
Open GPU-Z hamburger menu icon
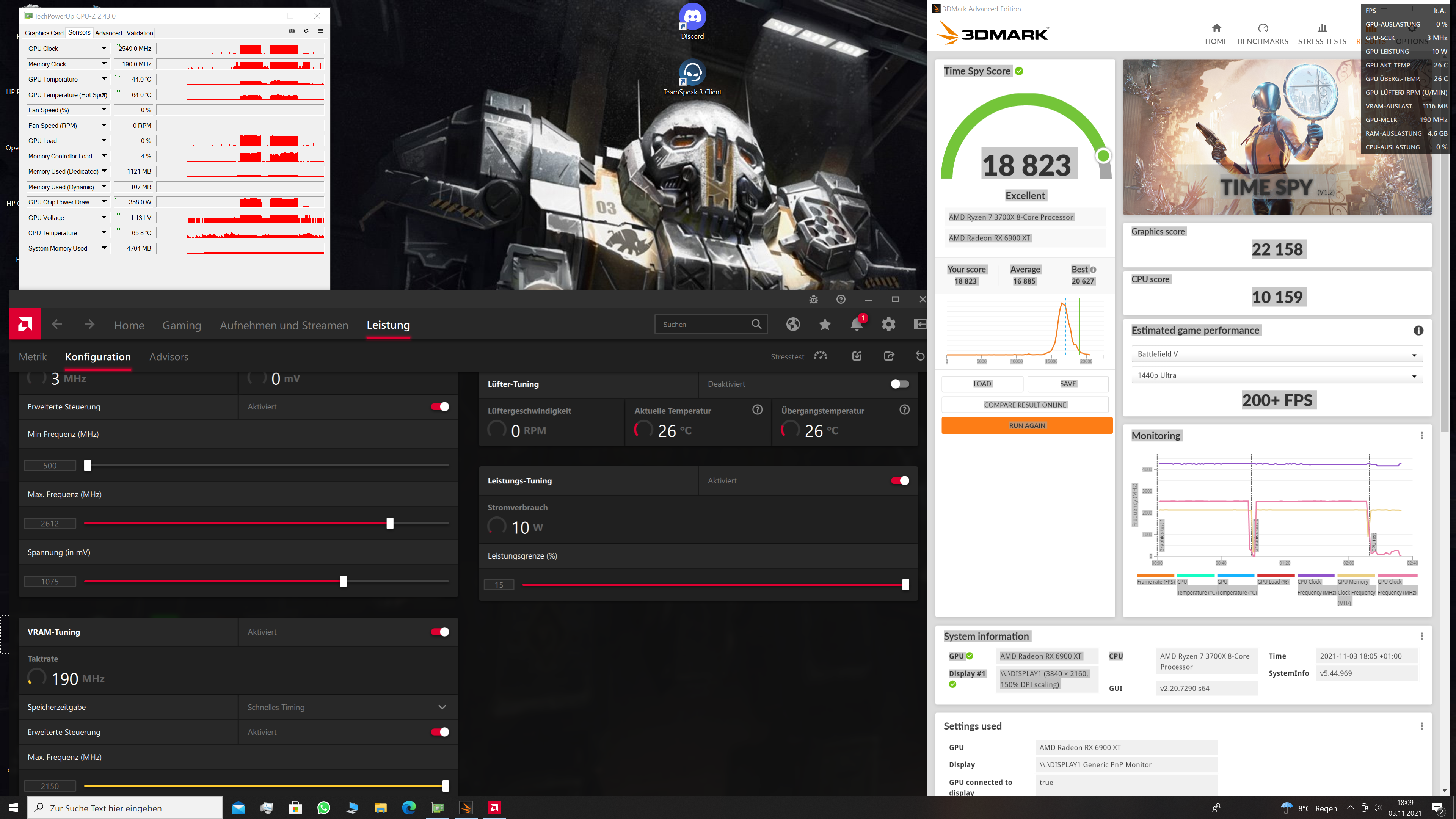coord(320,31)
